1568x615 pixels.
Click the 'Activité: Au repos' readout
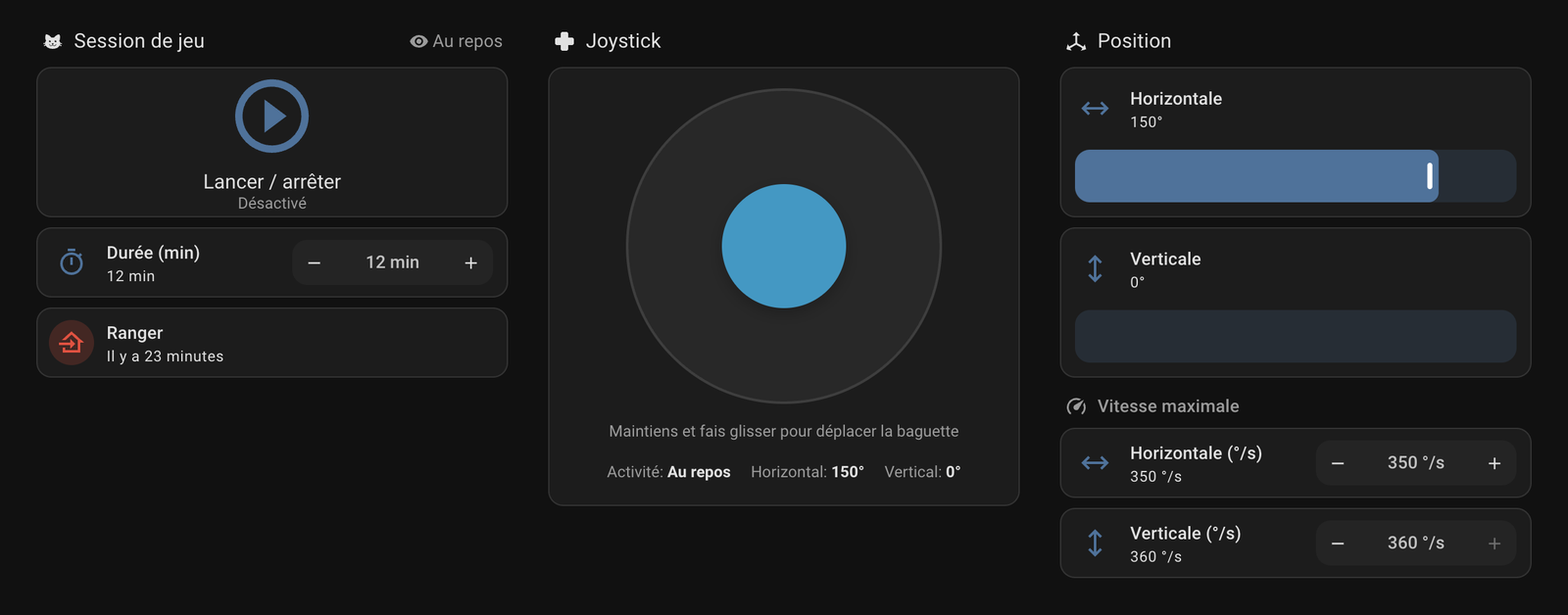[x=668, y=472]
